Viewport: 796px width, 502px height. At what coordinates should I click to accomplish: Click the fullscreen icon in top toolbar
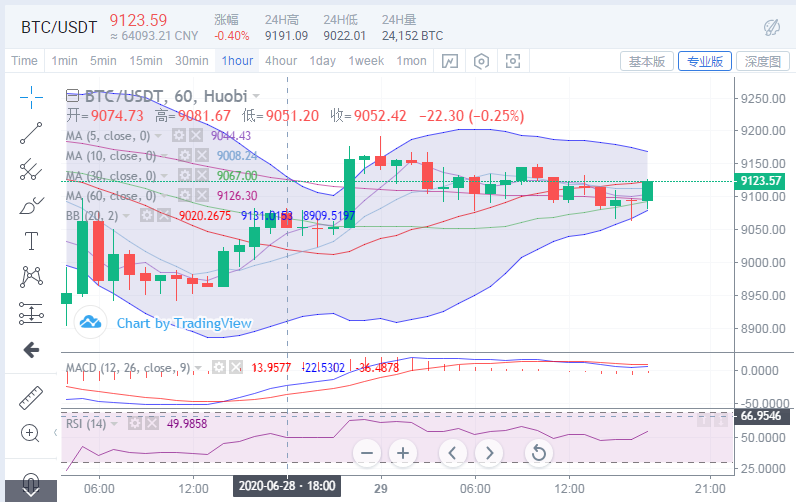point(513,61)
